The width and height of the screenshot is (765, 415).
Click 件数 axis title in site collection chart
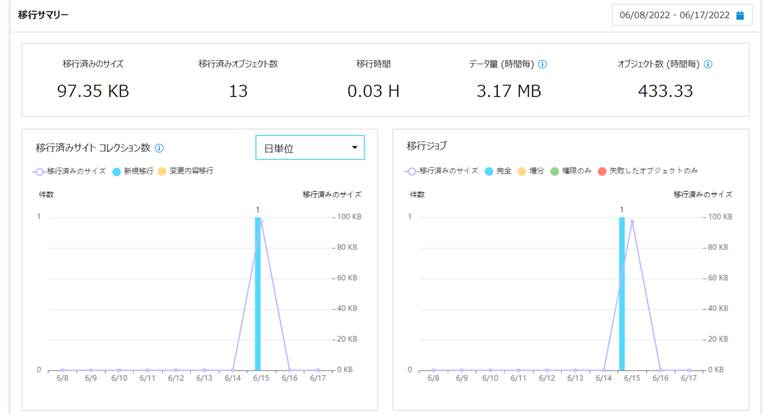46,195
